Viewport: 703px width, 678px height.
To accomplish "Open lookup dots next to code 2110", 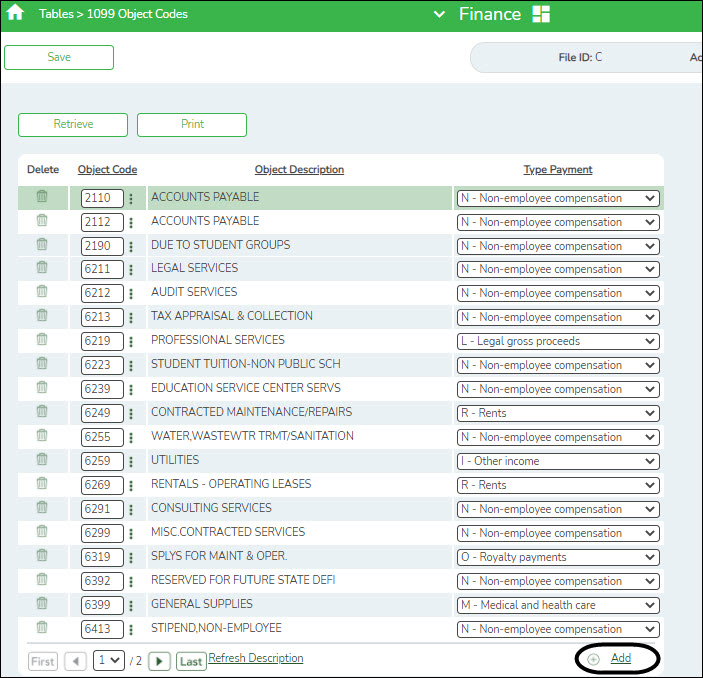I will click(131, 198).
